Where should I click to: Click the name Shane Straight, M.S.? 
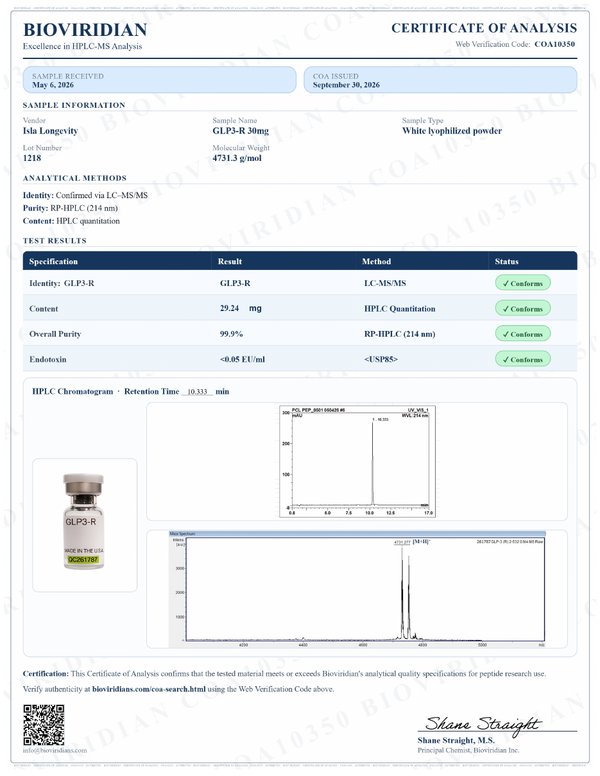click(x=456, y=740)
